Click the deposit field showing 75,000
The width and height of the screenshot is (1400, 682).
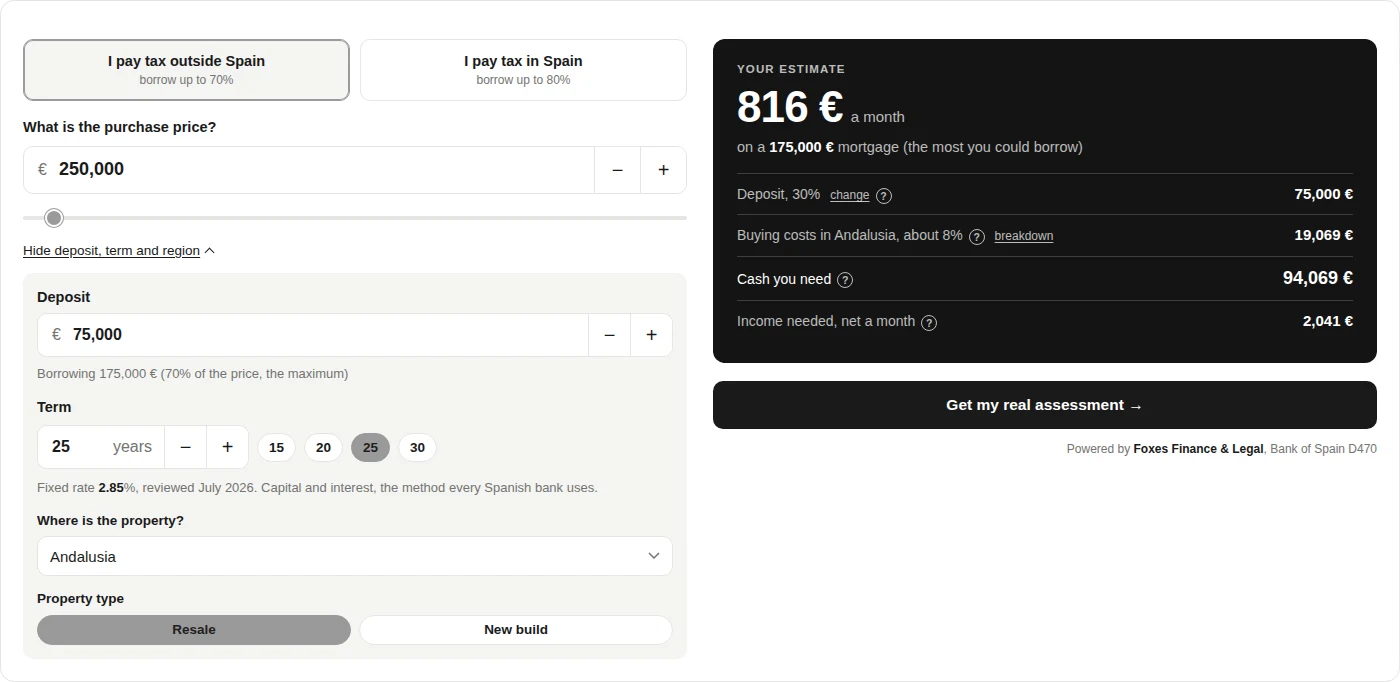tap(313, 335)
